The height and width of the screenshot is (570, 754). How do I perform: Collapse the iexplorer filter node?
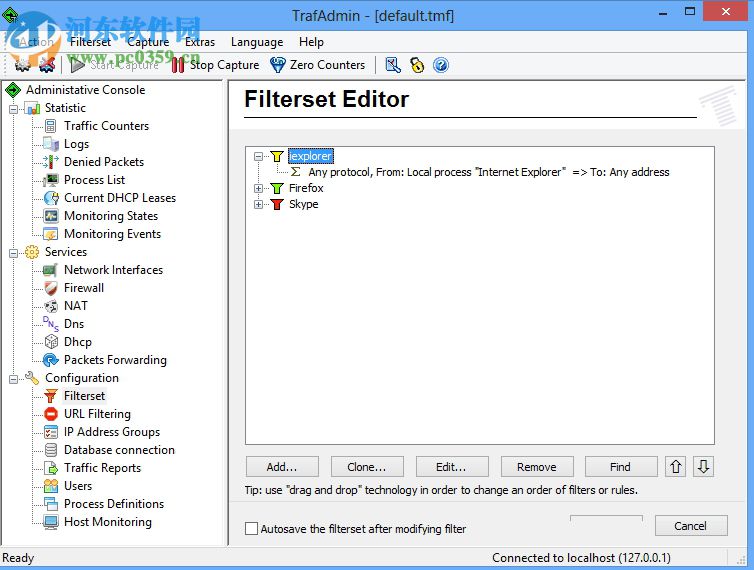point(258,156)
